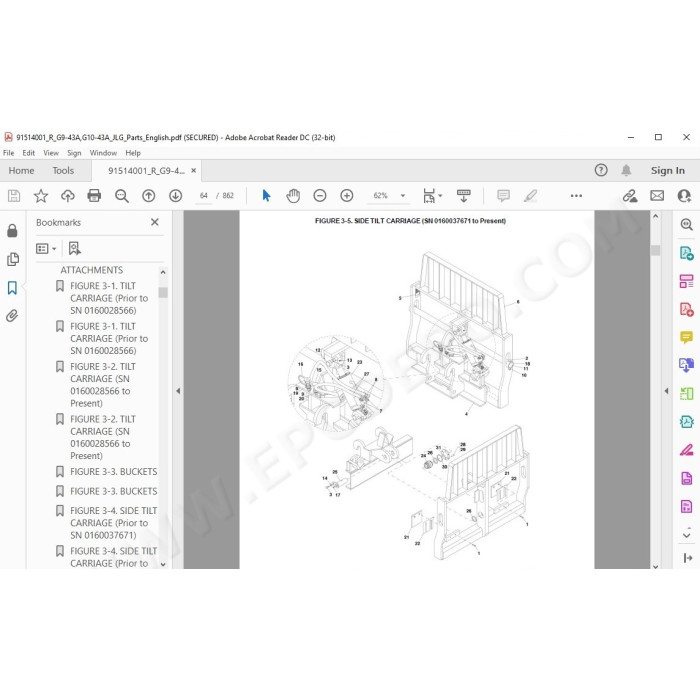Open the Window menu

pos(103,153)
